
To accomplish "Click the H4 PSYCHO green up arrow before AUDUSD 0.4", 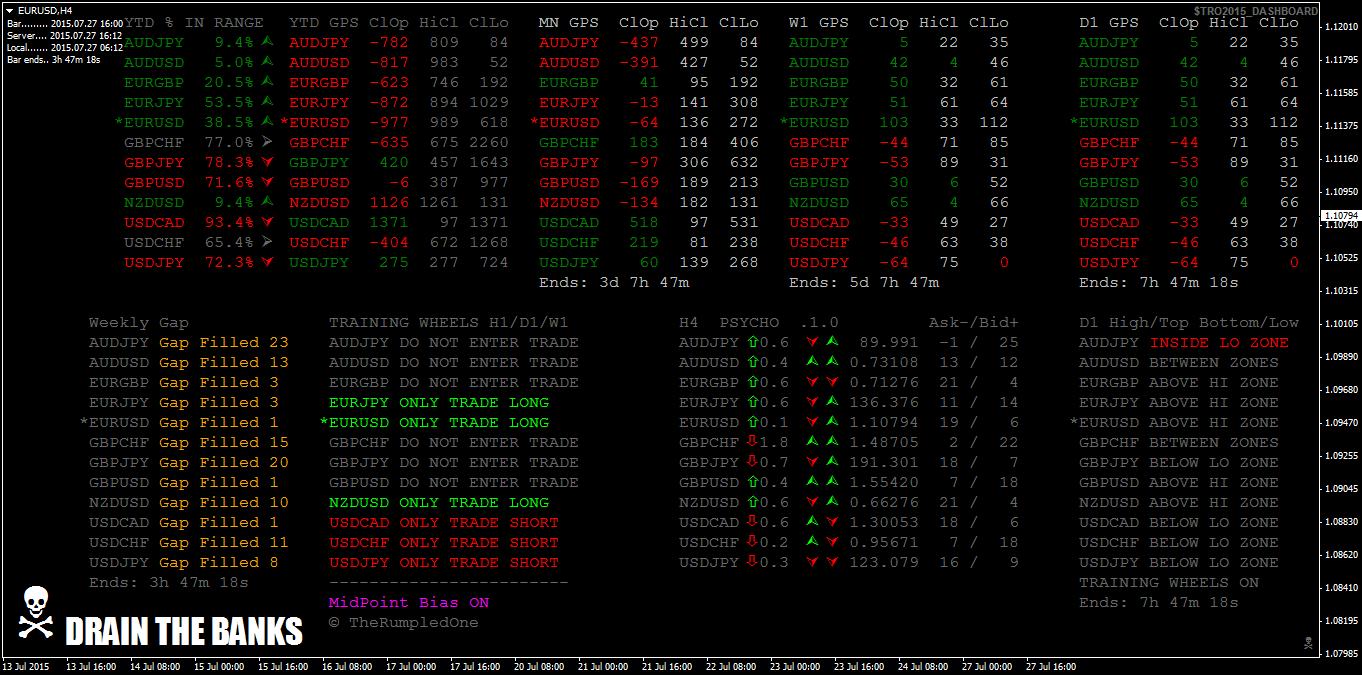I will tap(753, 362).
